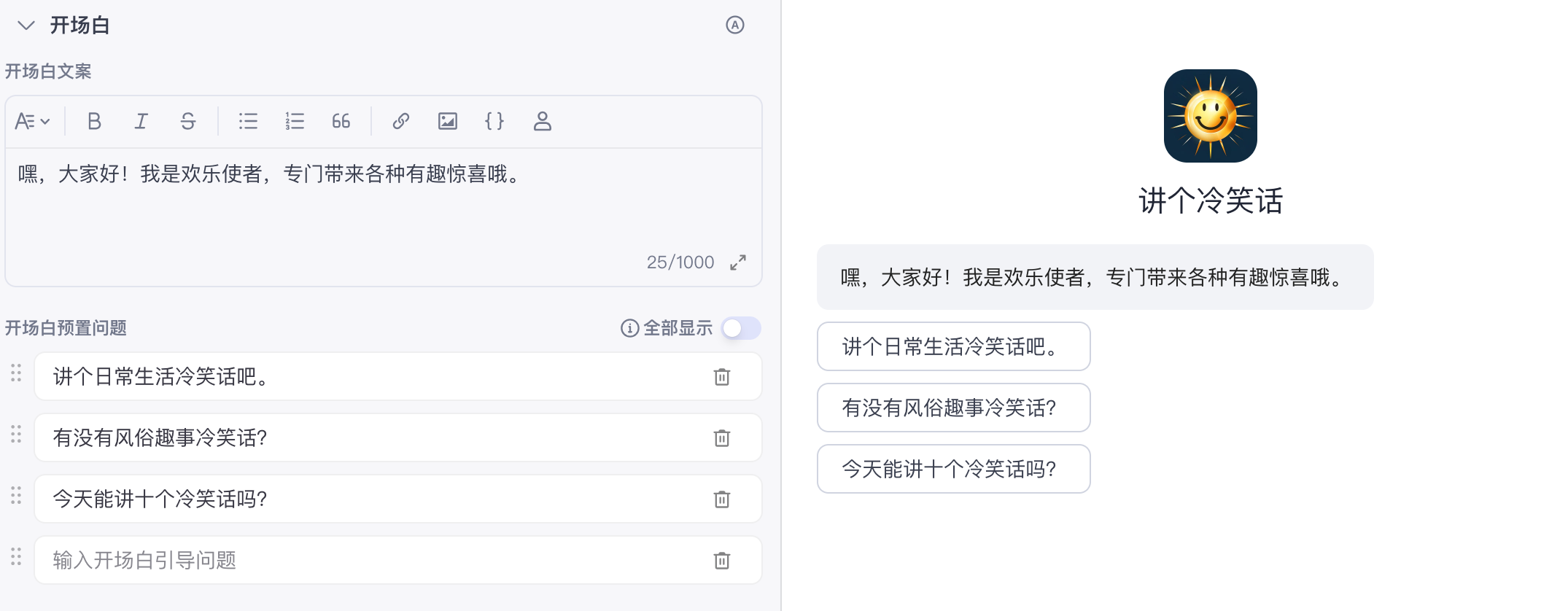
Task: Collapse the 开场白 section chevron
Action: click(x=26, y=26)
